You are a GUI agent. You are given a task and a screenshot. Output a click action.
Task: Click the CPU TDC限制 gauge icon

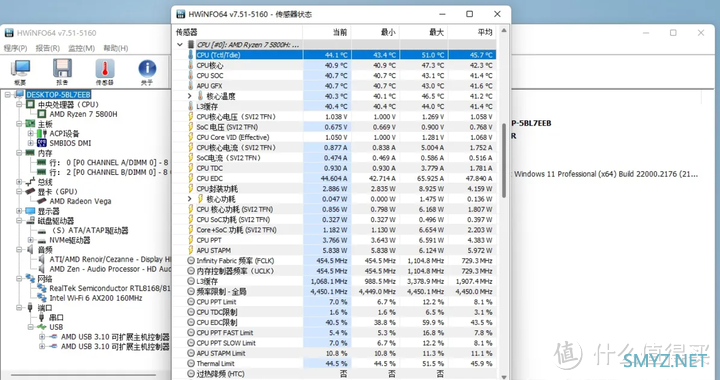pyautogui.click(x=191, y=312)
